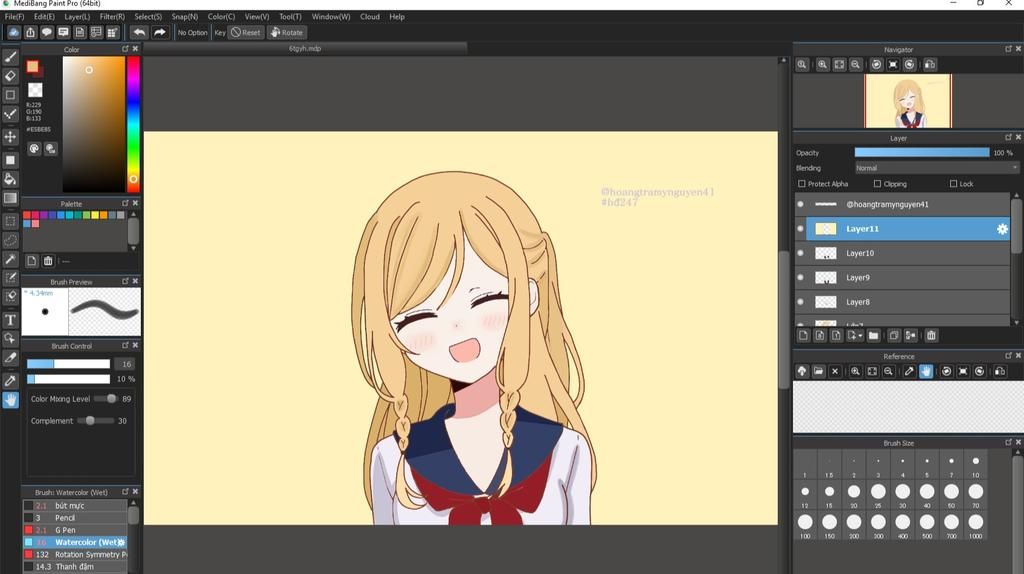The width and height of the screenshot is (1024, 574).
Task: Pop out the Navigator panel
Action: (1008, 49)
